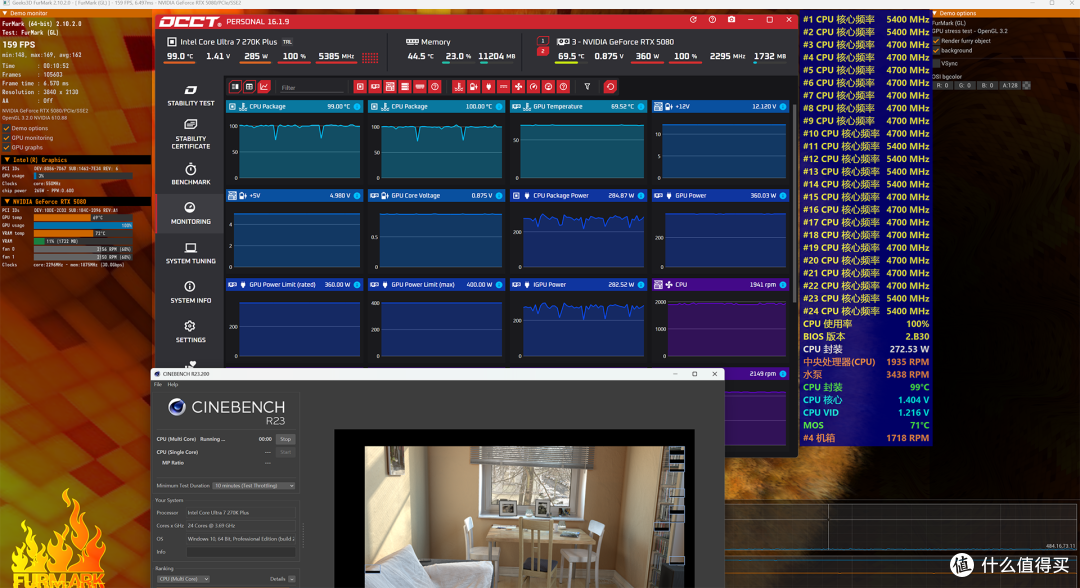Viewport: 1080px width, 588px height.
Task: Toggle storage sensor filter in OCCT toolbar
Action: tap(405, 87)
